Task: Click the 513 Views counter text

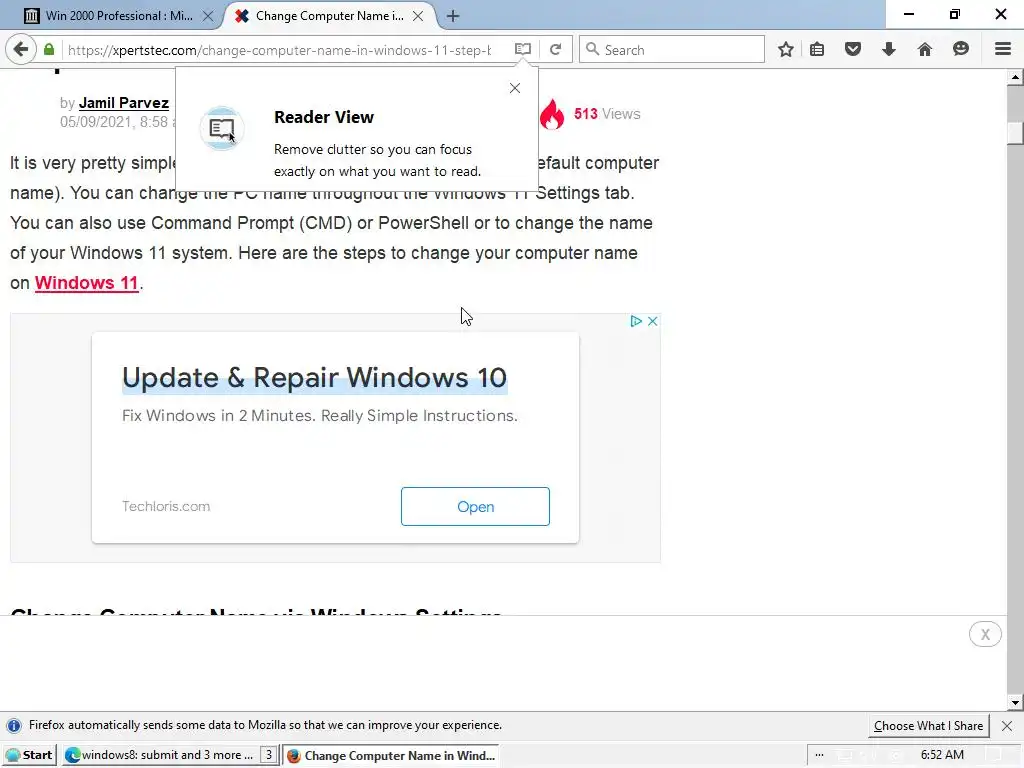Action: (607, 114)
